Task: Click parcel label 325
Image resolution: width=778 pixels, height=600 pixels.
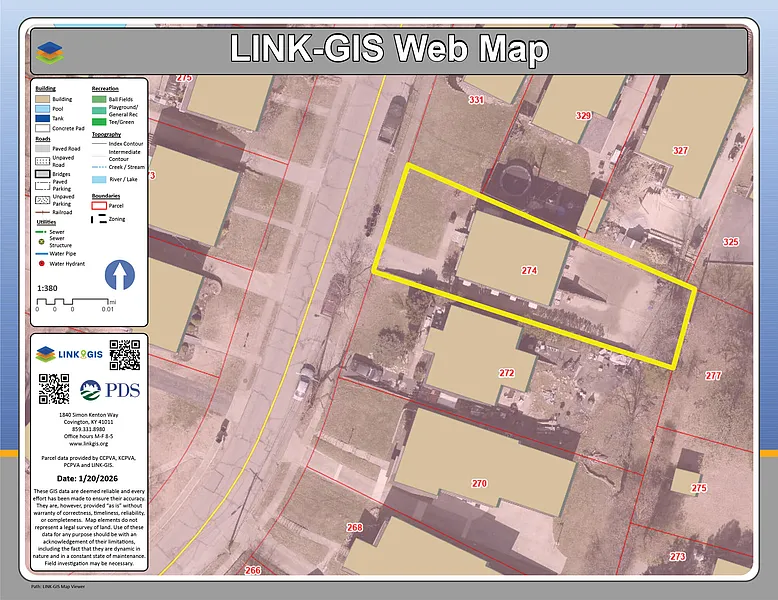Action: (730, 242)
